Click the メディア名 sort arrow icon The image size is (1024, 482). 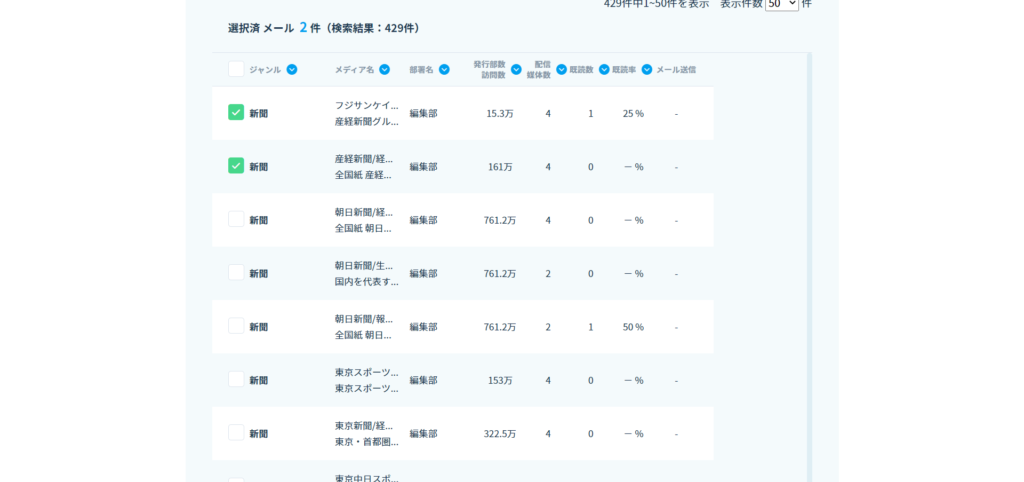(385, 70)
